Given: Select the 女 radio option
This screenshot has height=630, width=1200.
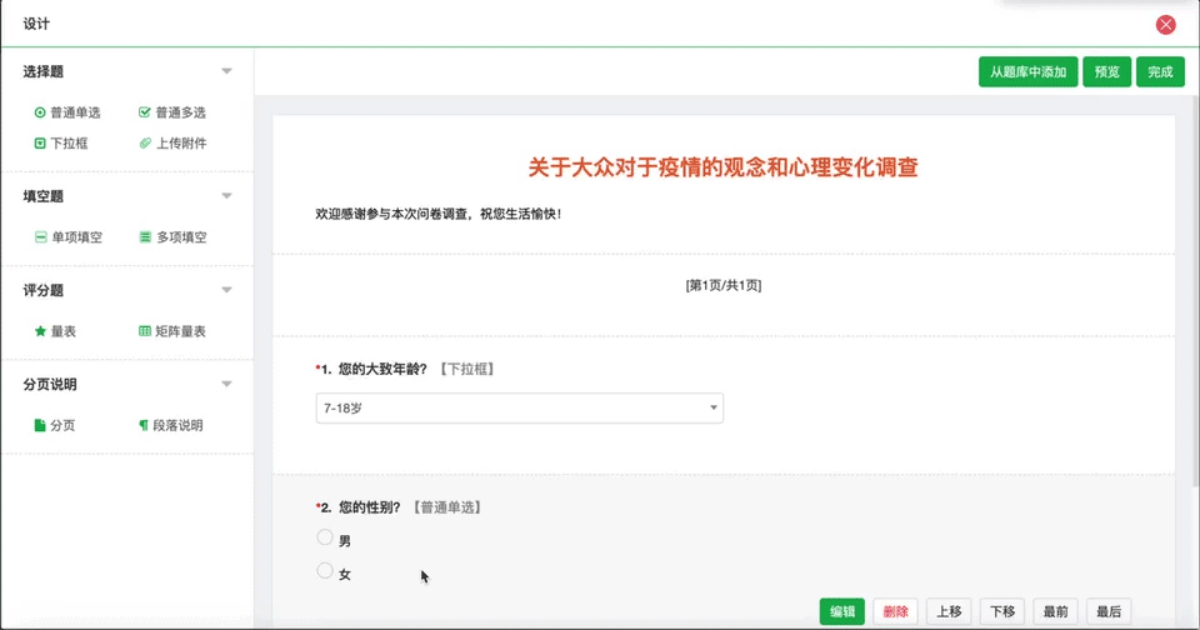Looking at the screenshot, I should tap(325, 571).
